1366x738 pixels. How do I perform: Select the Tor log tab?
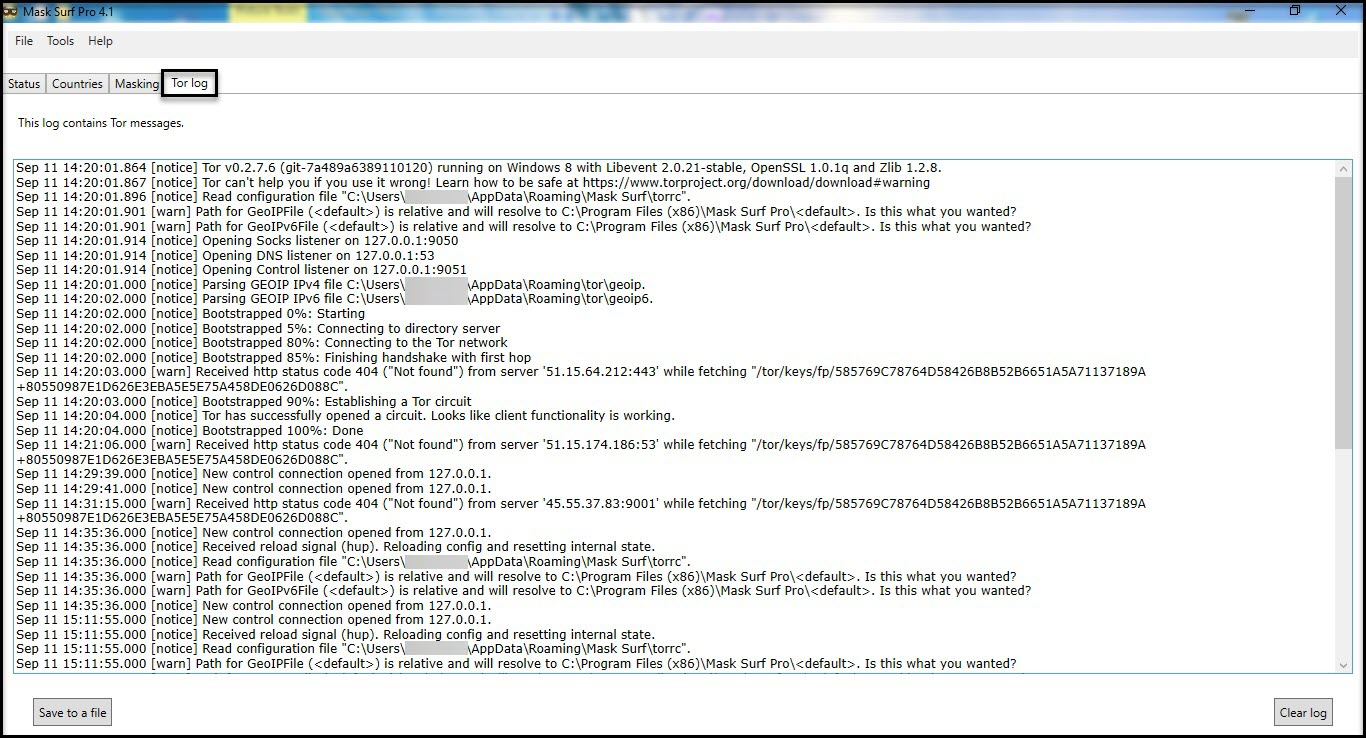[x=189, y=83]
